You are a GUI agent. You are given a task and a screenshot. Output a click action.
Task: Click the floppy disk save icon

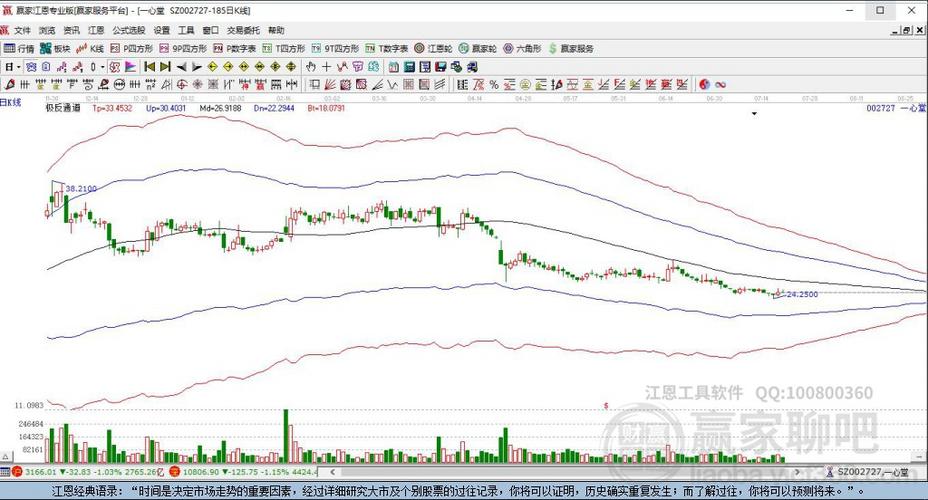441,67
